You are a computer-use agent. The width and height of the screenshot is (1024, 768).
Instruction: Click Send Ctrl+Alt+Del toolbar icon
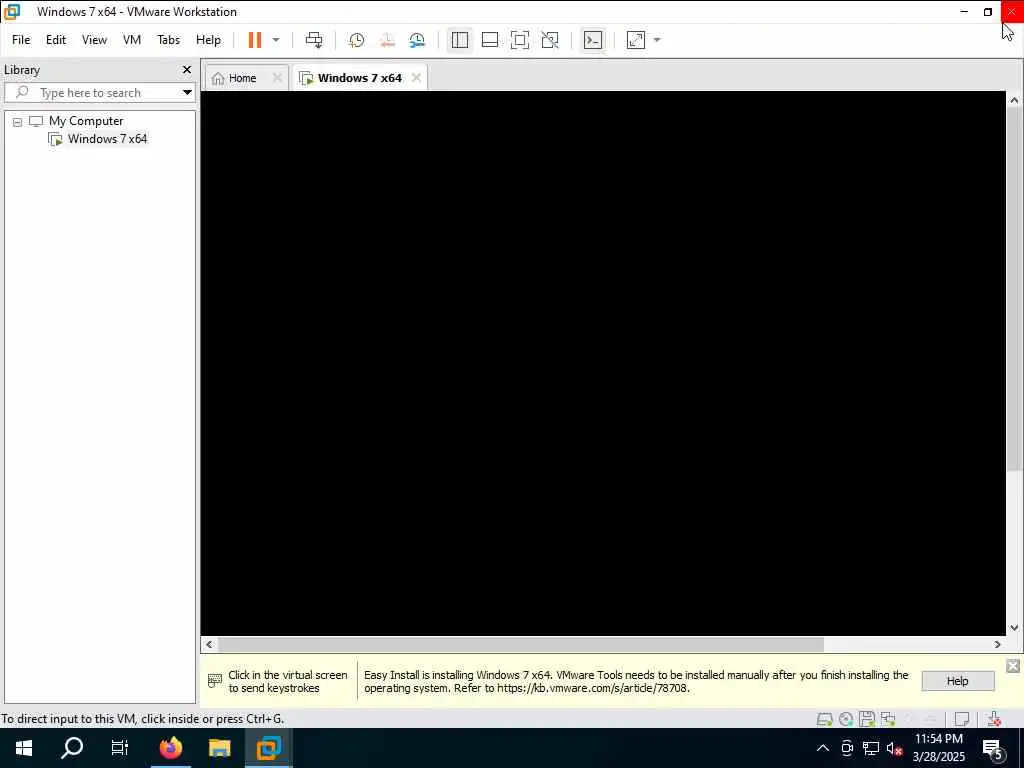(314, 40)
